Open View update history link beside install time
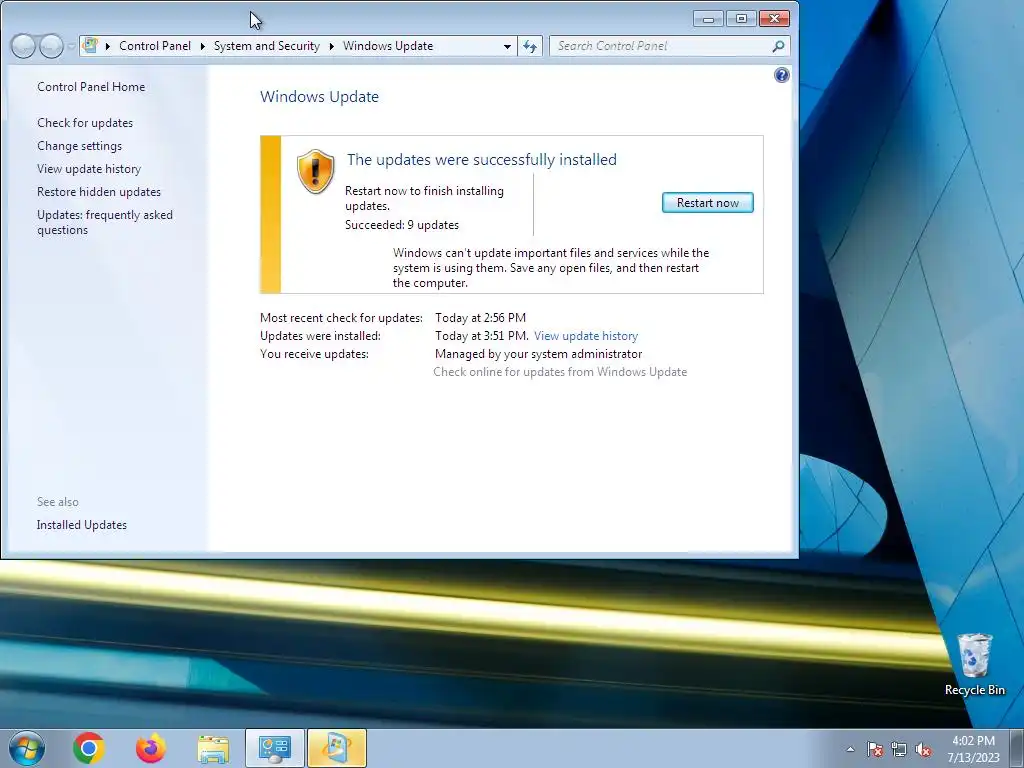 tap(586, 336)
